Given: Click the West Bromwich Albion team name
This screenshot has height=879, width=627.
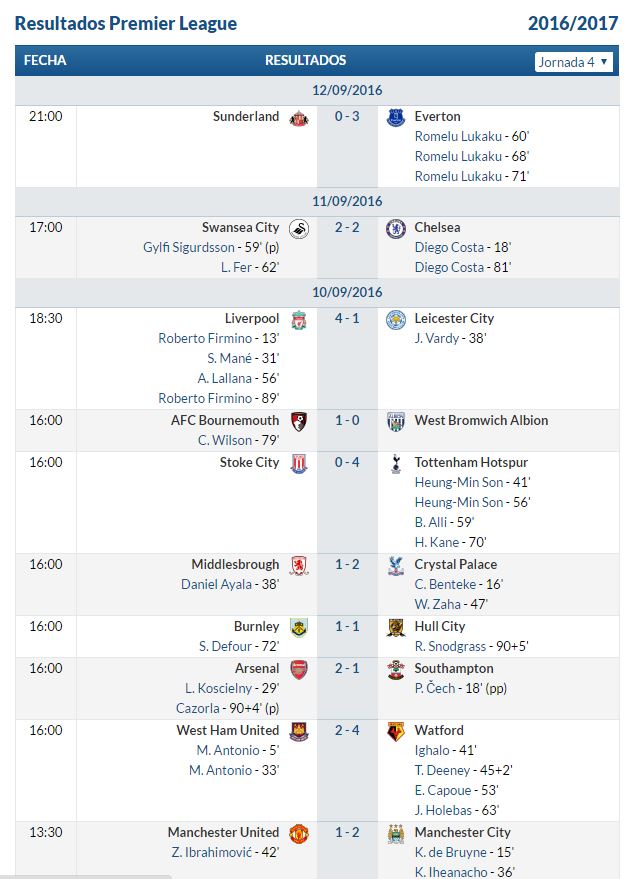Looking at the screenshot, I should click(481, 420).
